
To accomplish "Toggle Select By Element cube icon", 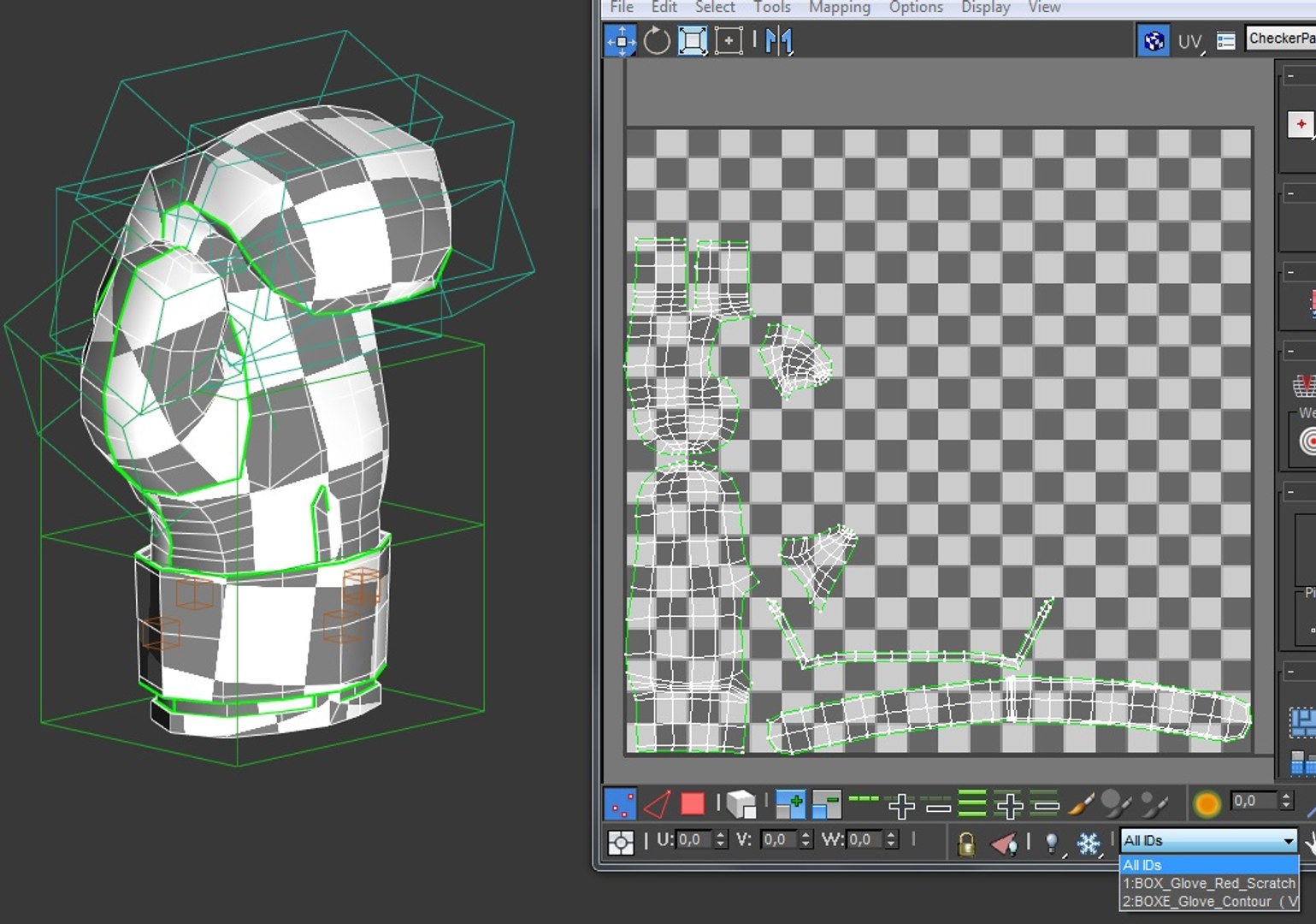I will pos(741,804).
